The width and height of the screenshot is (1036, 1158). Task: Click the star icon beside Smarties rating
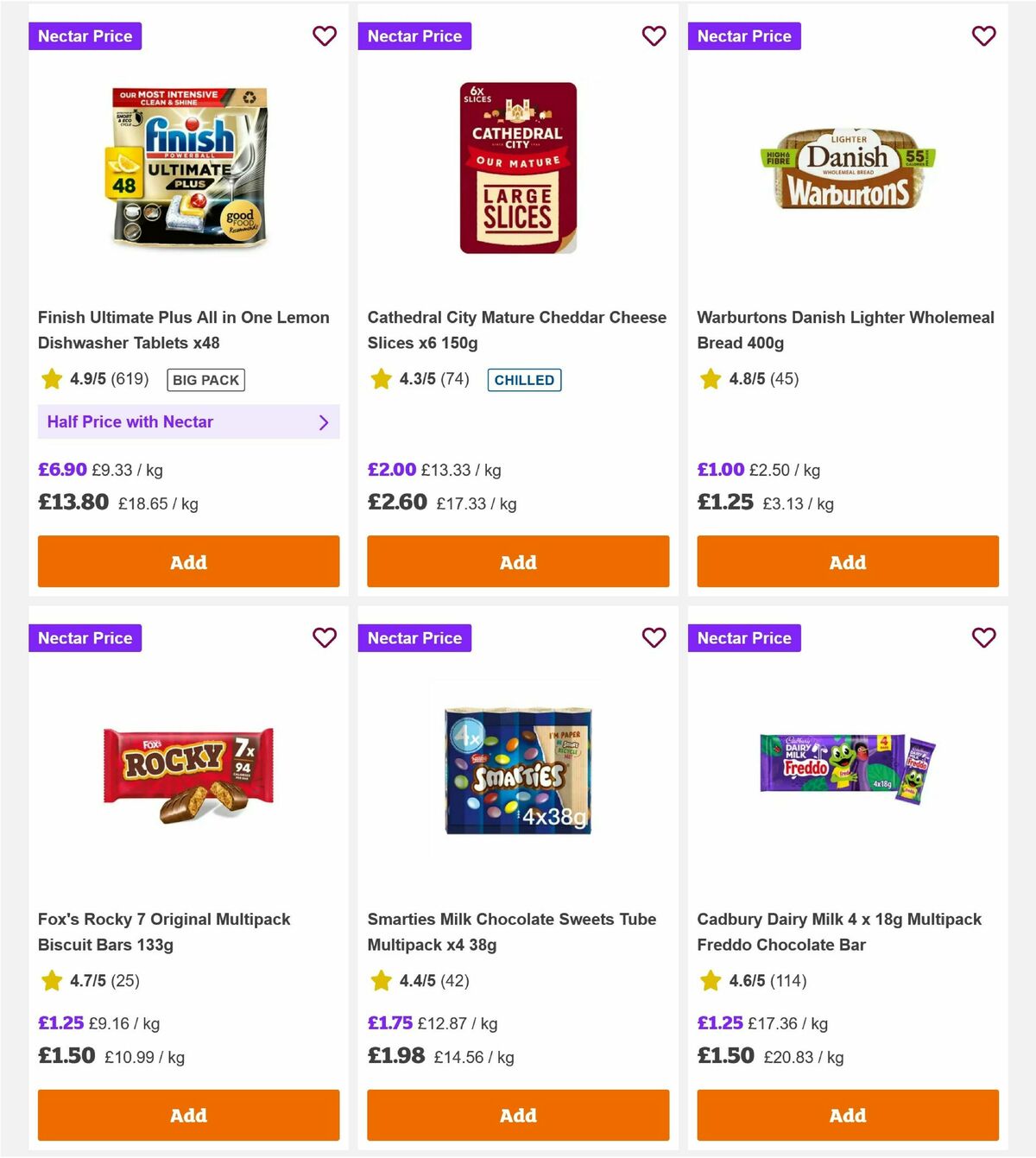click(x=381, y=981)
